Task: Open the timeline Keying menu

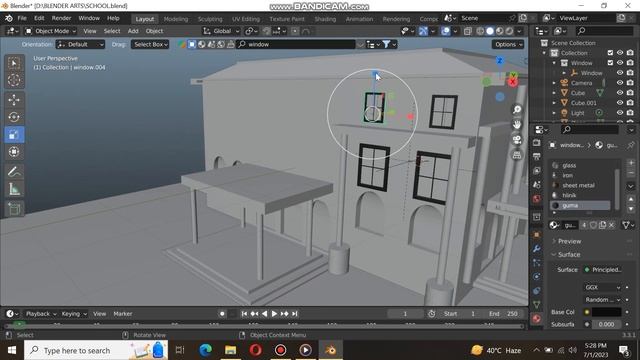Action: coord(74,314)
